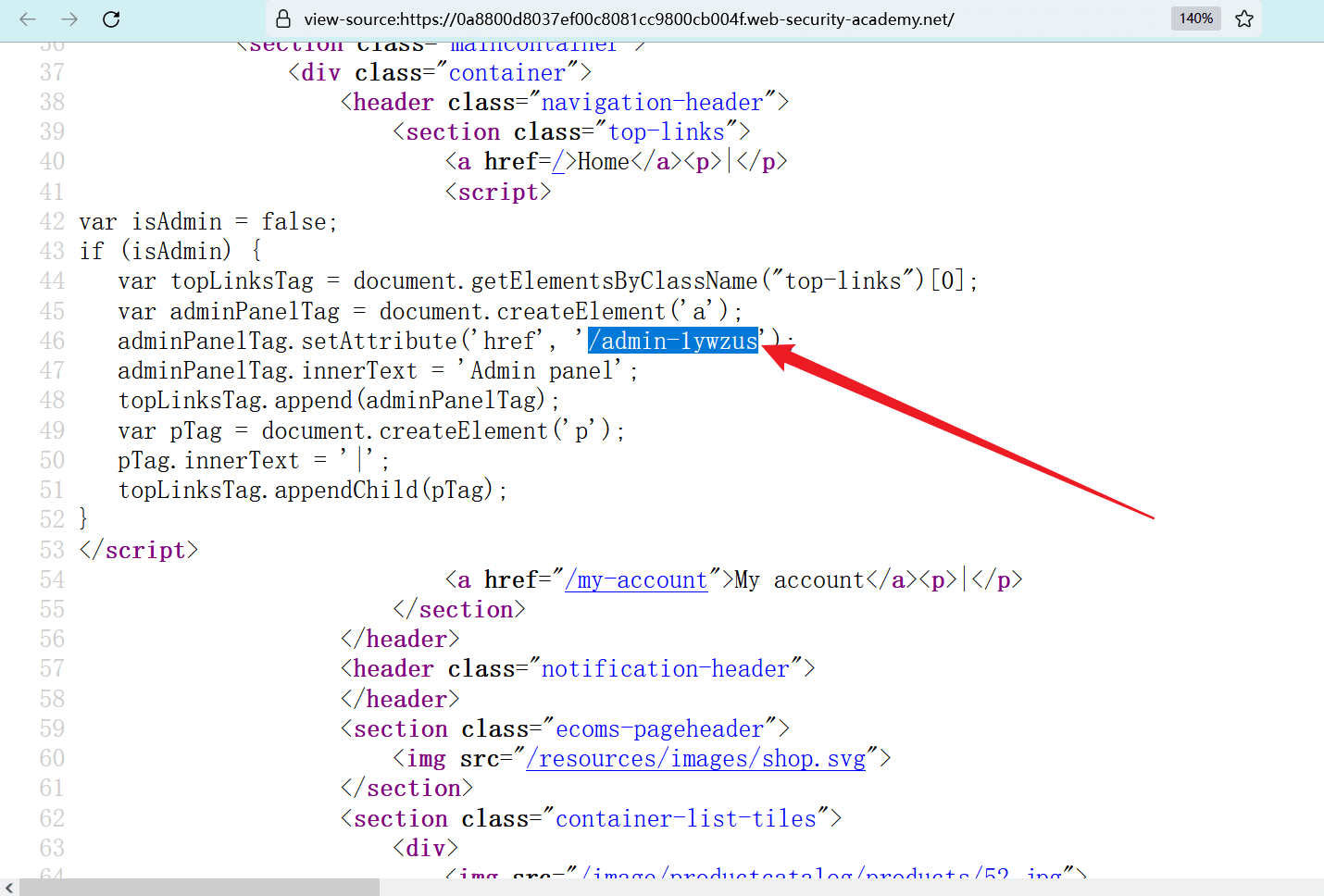Reload the view-source page
The height and width of the screenshot is (896, 1324).
pos(111,19)
